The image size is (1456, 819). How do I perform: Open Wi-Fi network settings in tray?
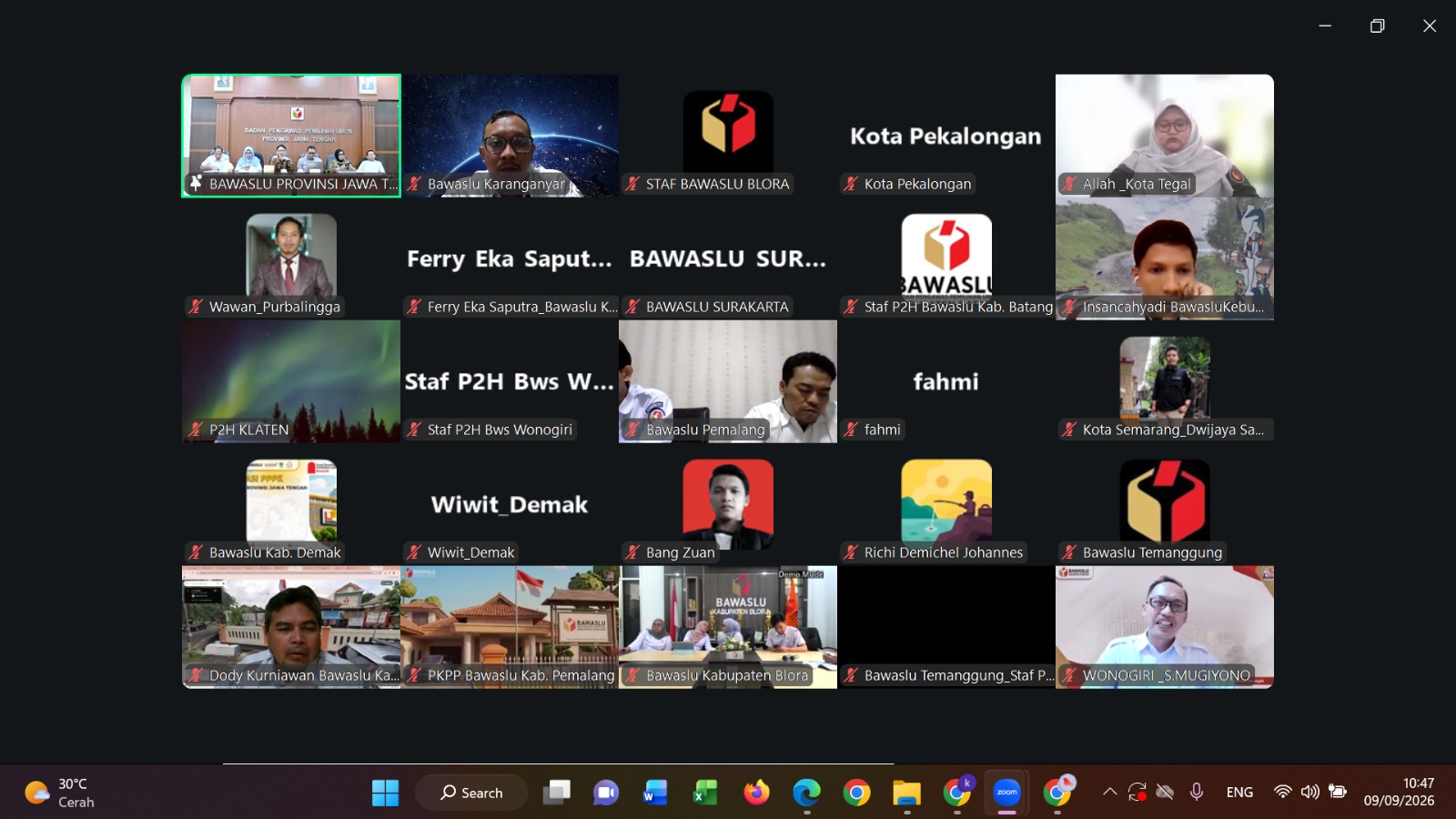1283,792
